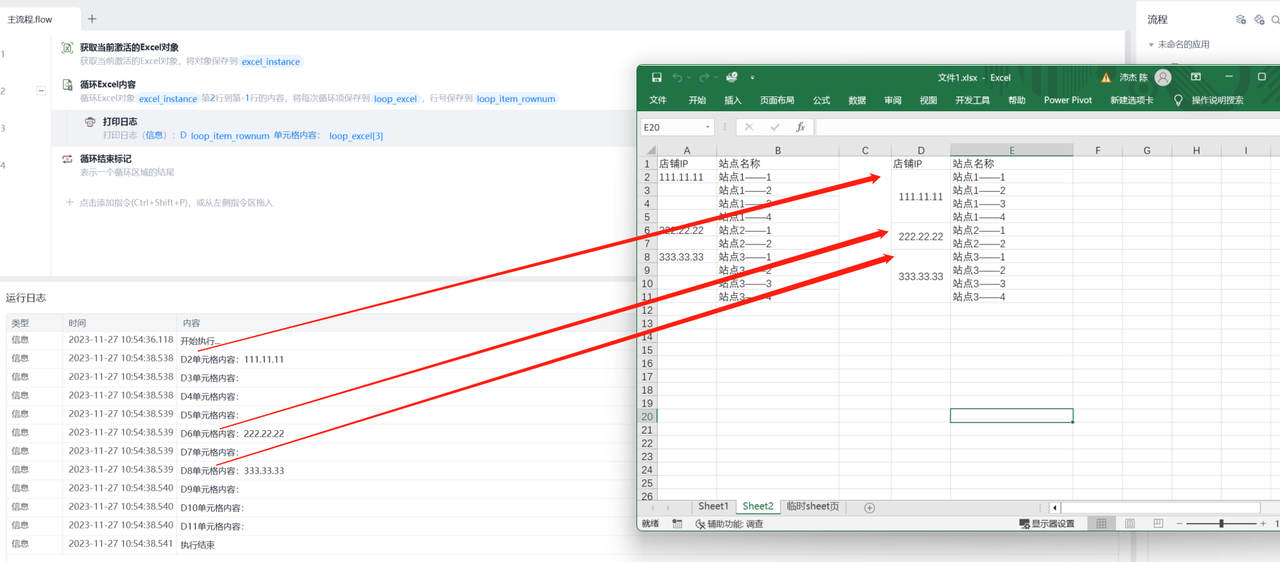Click the lightbulb search icon in ribbon
1280x562 pixels.
[1178, 100]
